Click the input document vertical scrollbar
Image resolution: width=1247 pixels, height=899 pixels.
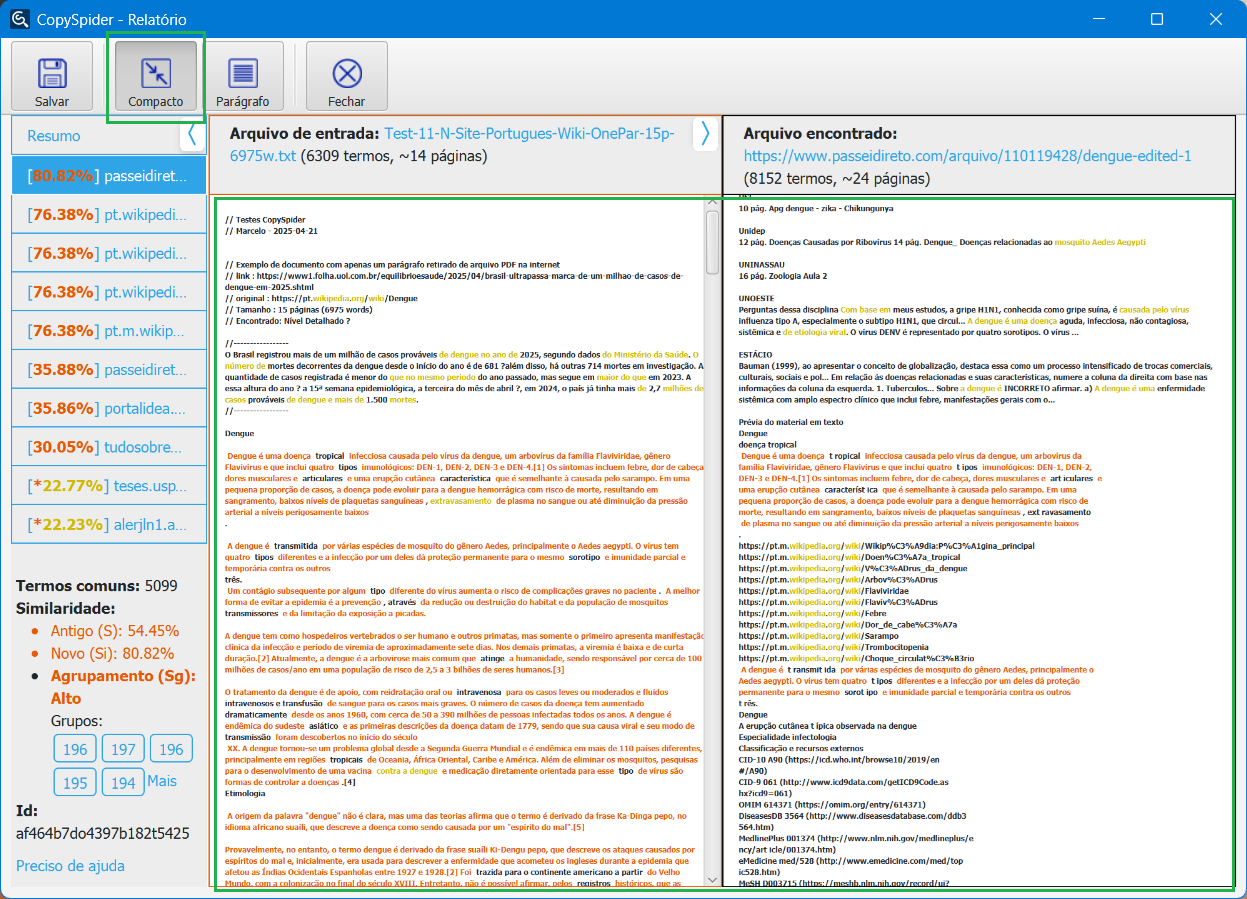713,243
